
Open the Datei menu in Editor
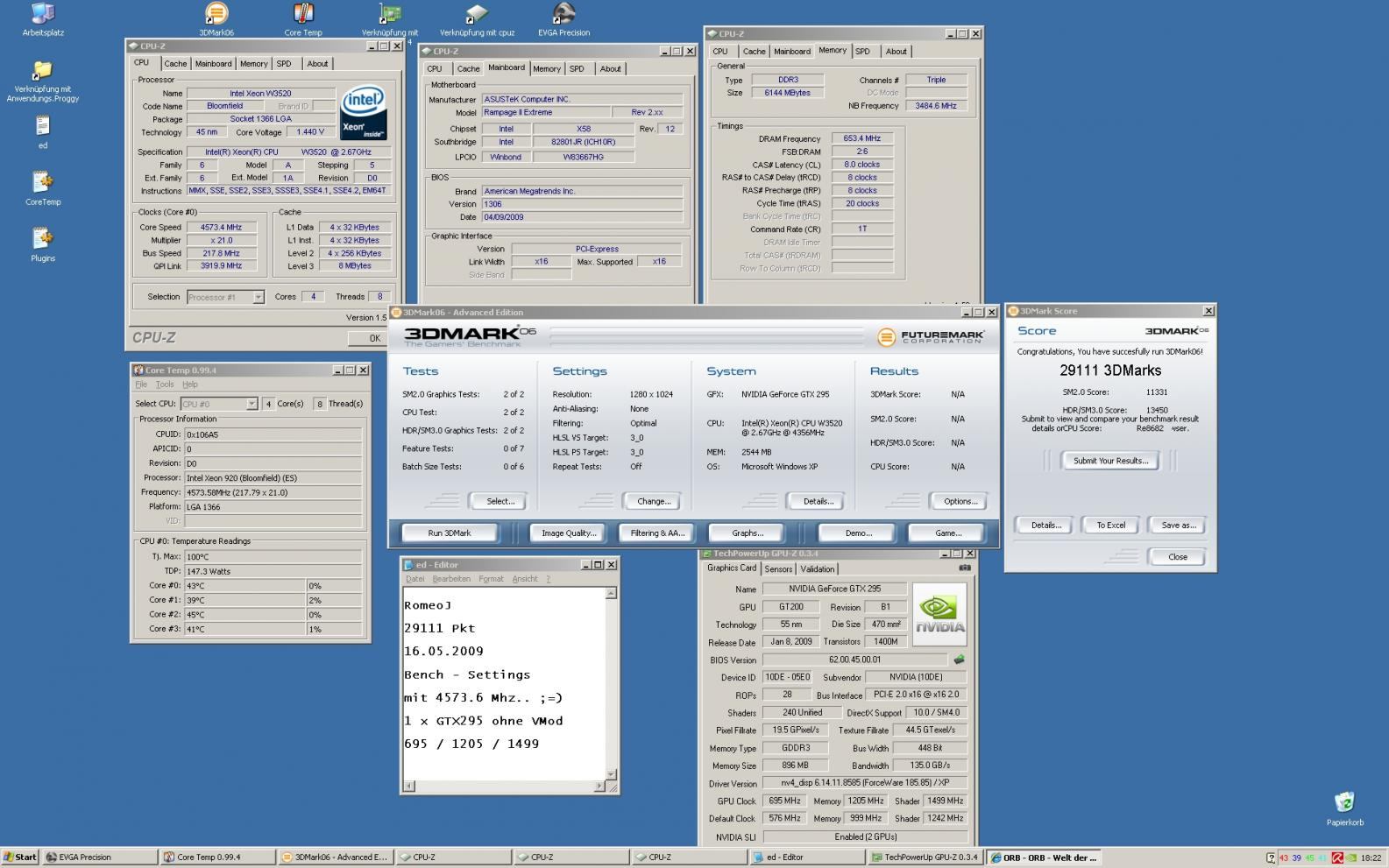[415, 579]
